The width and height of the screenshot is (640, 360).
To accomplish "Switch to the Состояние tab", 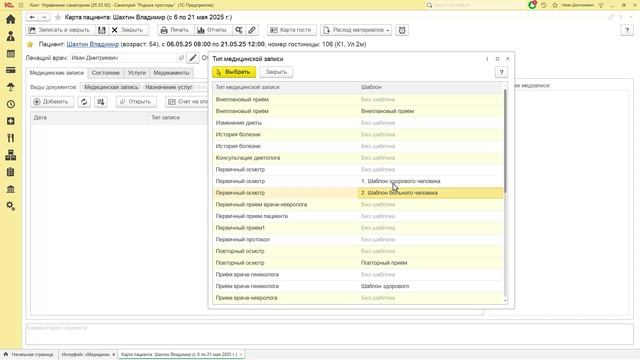I will (106, 73).
